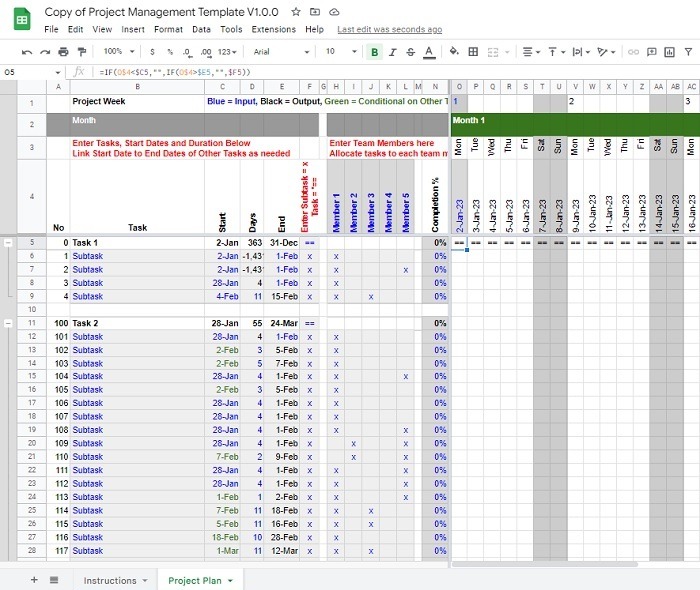700x590 pixels.
Task: Click the document title text
Action: [x=161, y=12]
